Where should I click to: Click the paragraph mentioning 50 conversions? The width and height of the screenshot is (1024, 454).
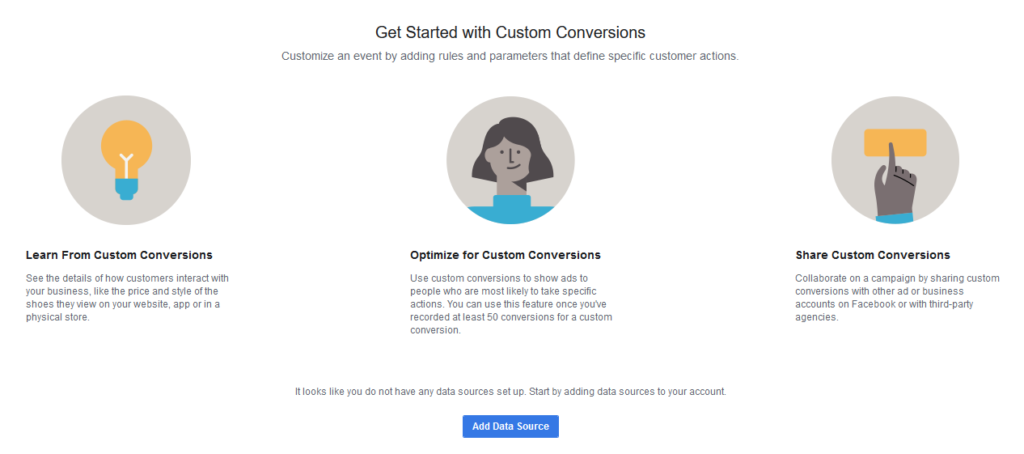pyautogui.click(x=511, y=304)
